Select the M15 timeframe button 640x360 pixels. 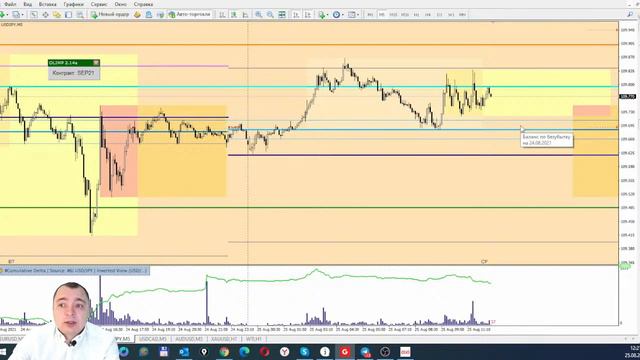click(x=393, y=15)
